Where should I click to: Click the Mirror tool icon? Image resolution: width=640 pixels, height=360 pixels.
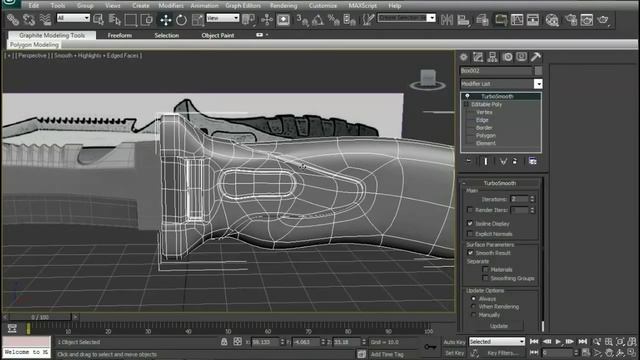click(447, 19)
